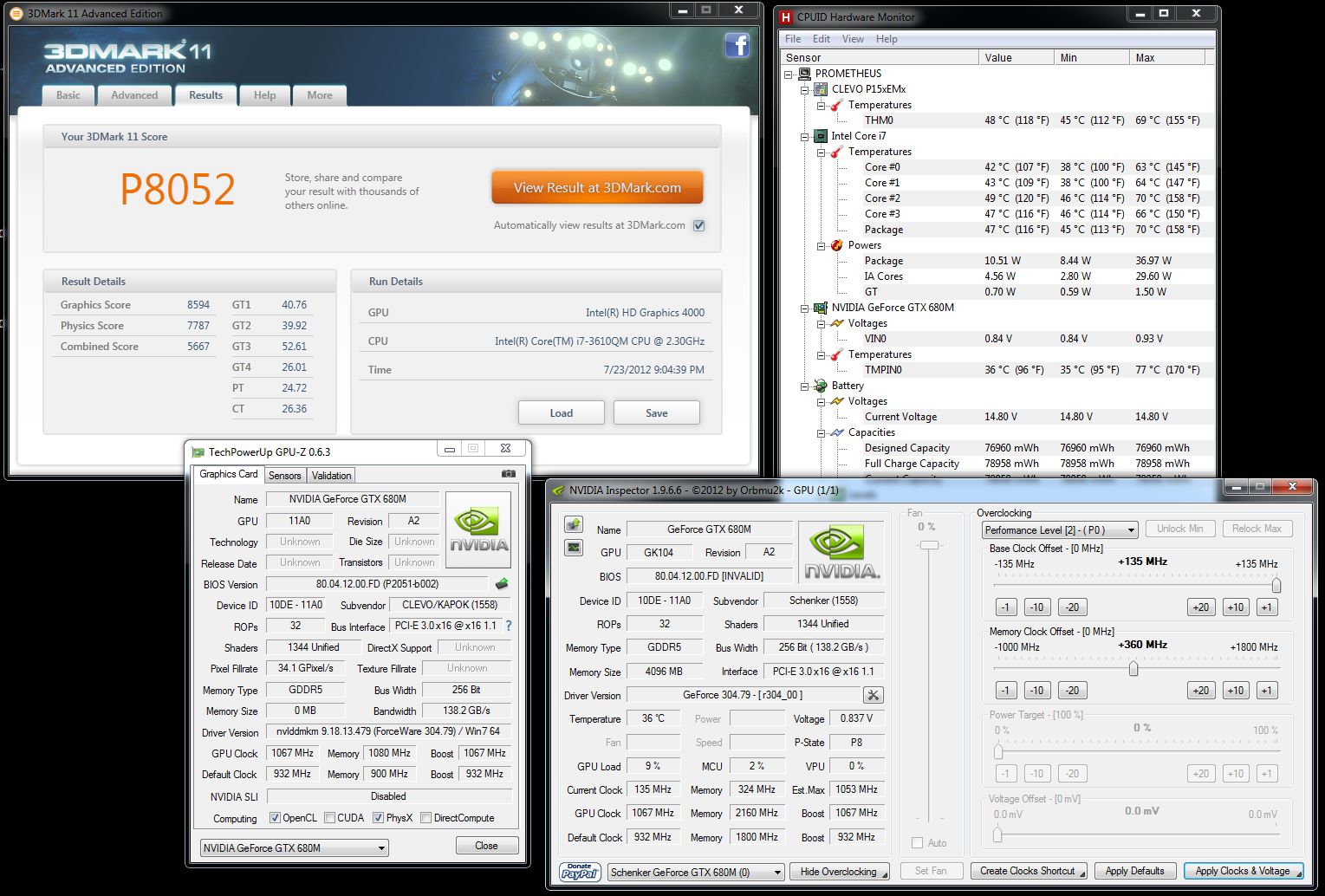Collapse the NVIDIA GeForce GTX 680M tree node
Image resolution: width=1325 pixels, height=896 pixels.
point(805,308)
